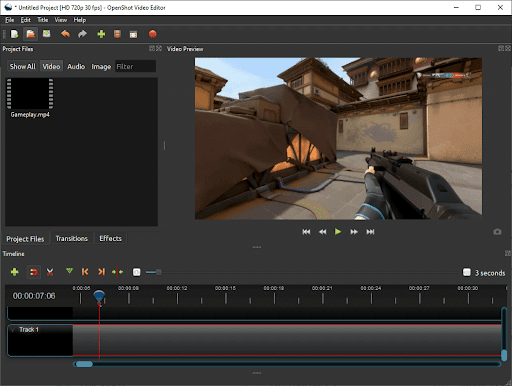Image resolution: width=512 pixels, height=386 pixels.
Task: Undo the last action using the orange arrow
Action: pos(65,34)
